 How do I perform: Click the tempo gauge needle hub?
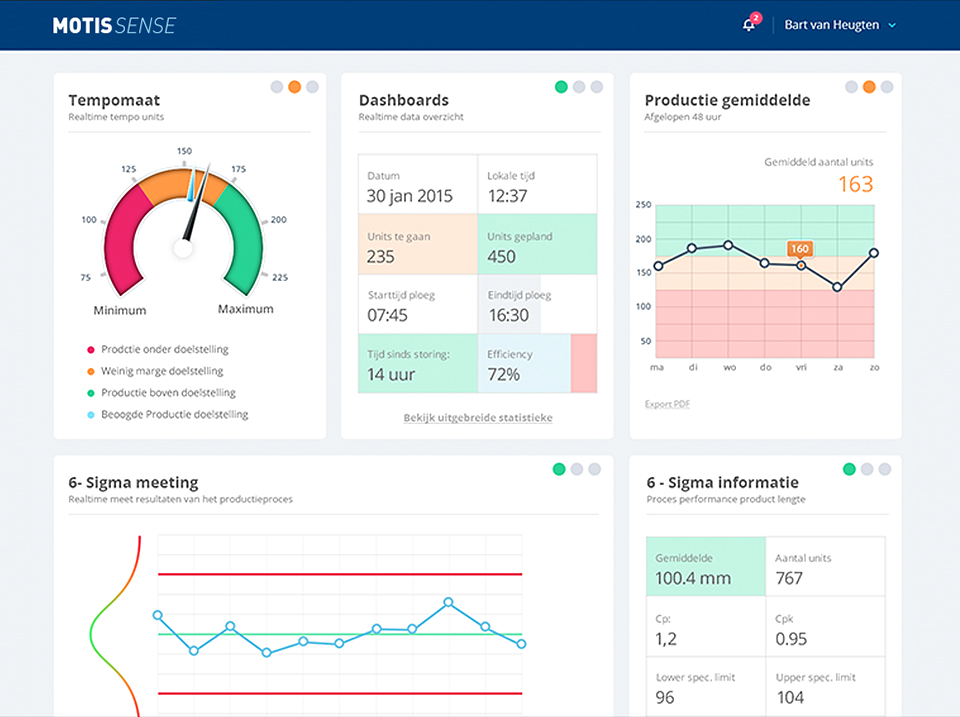(183, 248)
